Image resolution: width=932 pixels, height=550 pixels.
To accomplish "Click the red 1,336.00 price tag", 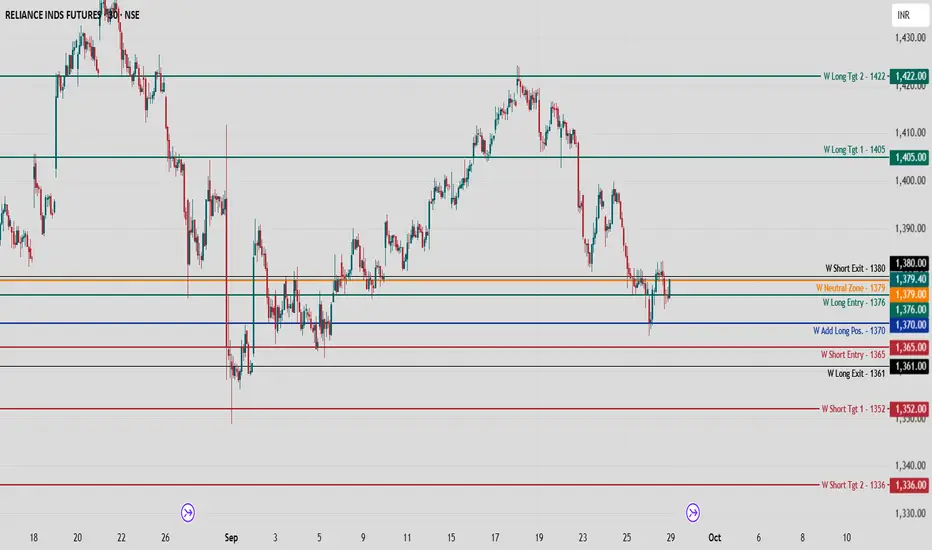I will 909,485.
